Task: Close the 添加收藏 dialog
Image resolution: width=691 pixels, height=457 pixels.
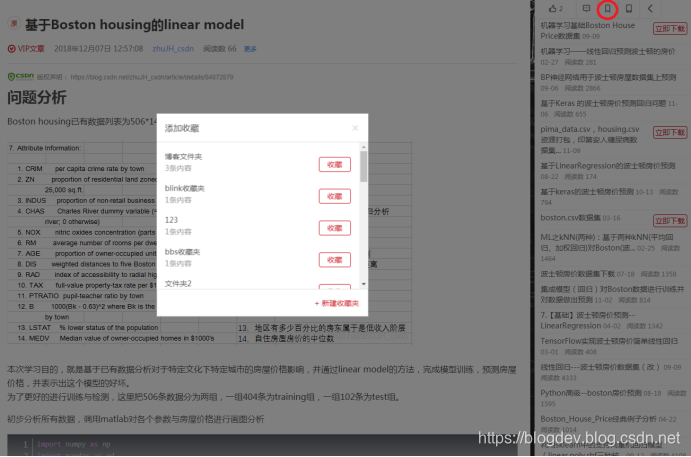Action: (x=355, y=128)
